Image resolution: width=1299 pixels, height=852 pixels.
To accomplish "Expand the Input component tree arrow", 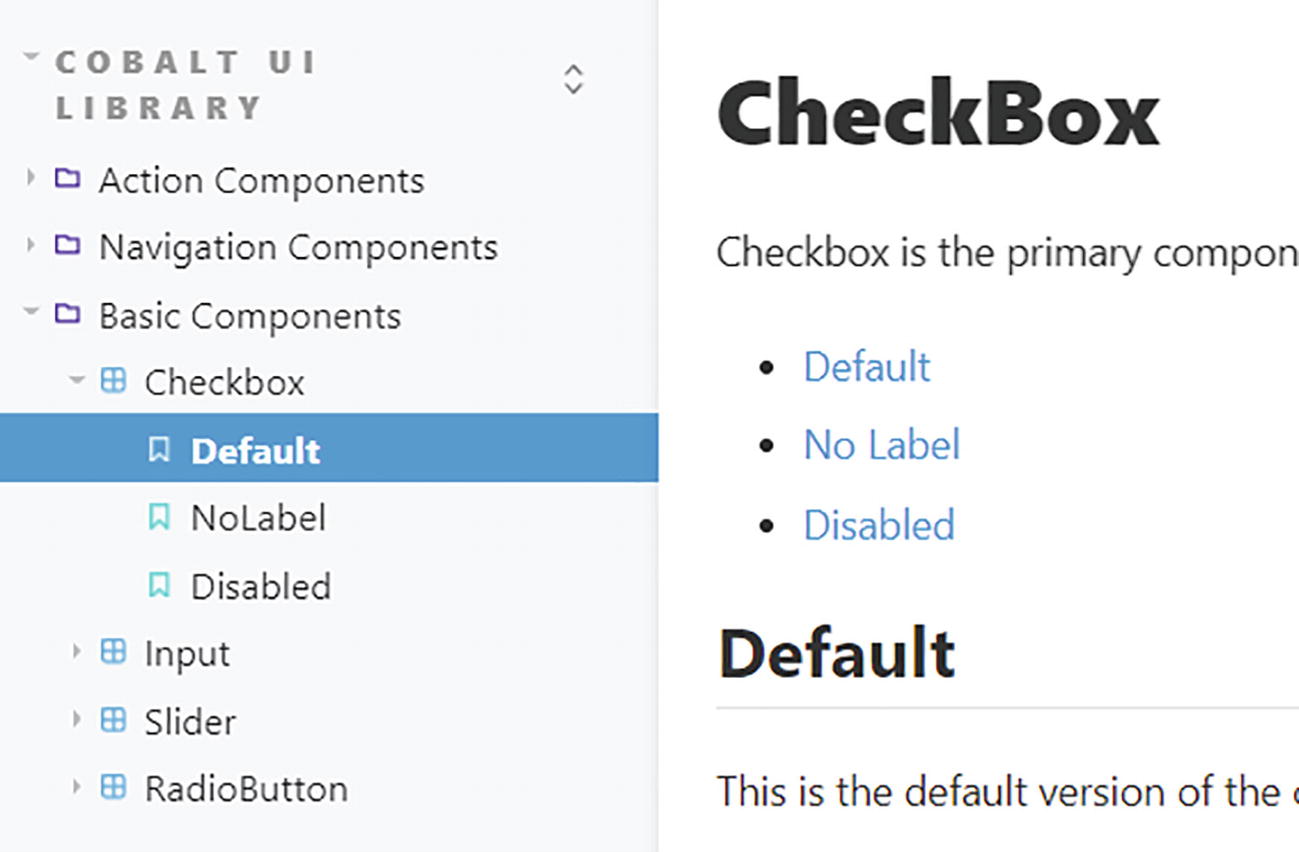I will pyautogui.click(x=76, y=652).
